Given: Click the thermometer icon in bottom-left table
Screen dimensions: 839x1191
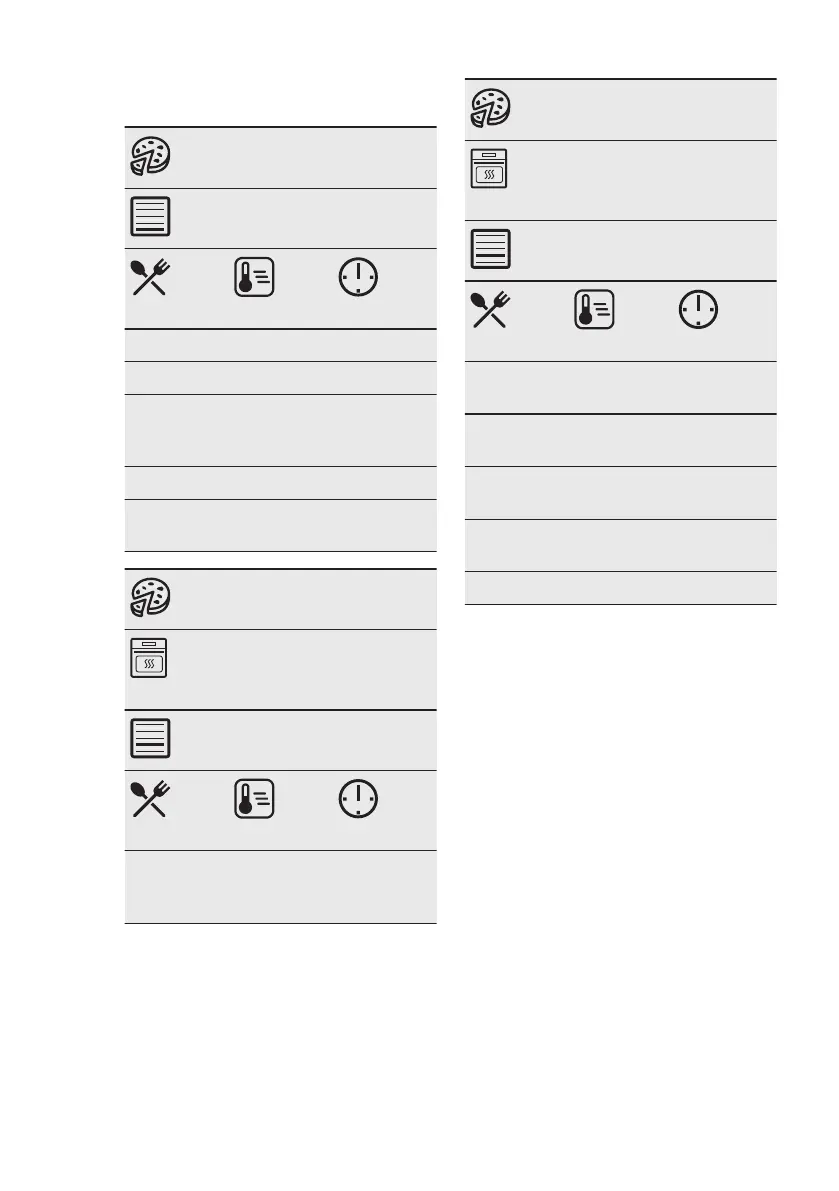Looking at the screenshot, I should [254, 799].
